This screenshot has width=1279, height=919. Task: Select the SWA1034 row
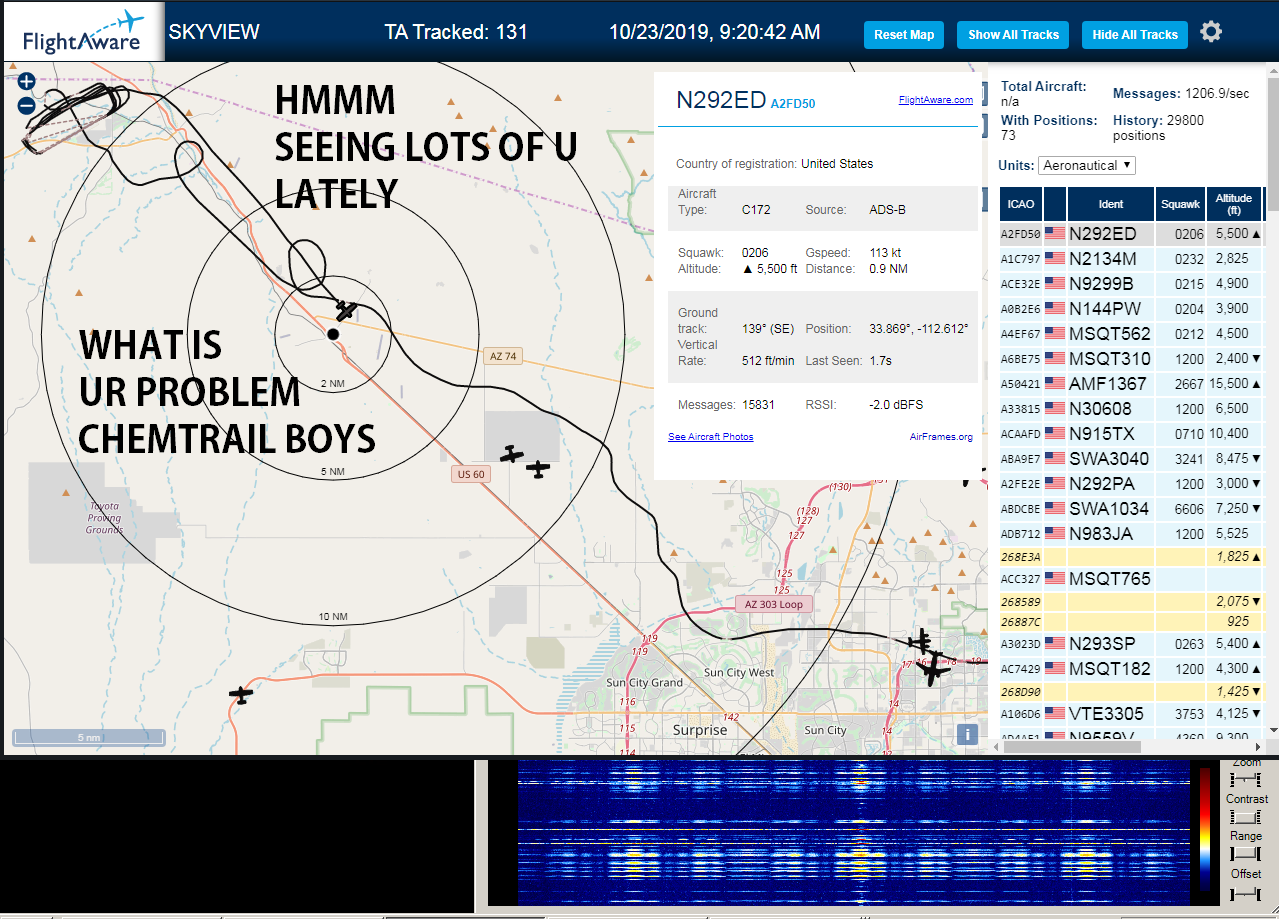coord(1131,509)
